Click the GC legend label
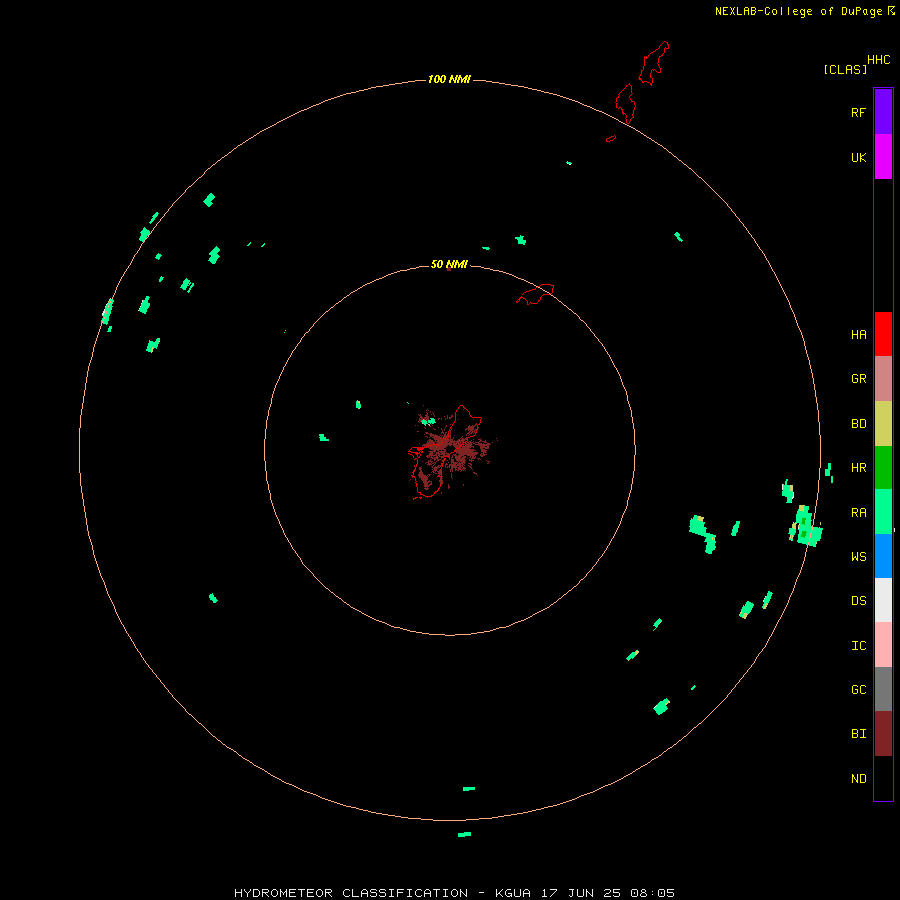Screen dimensions: 900x900 click(x=858, y=690)
